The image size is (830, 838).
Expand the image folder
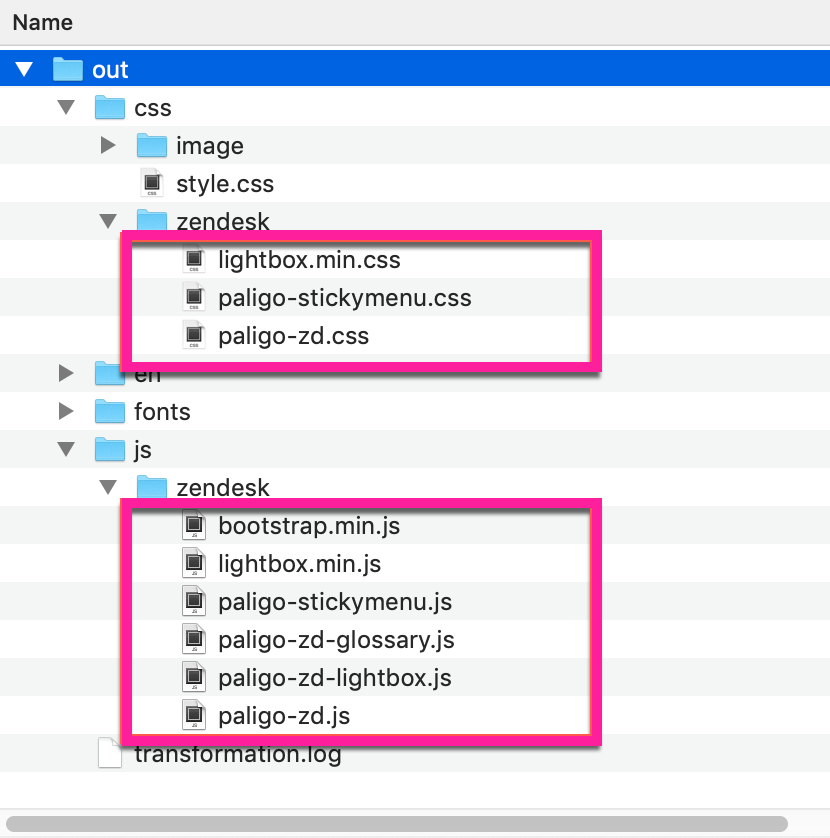108,145
